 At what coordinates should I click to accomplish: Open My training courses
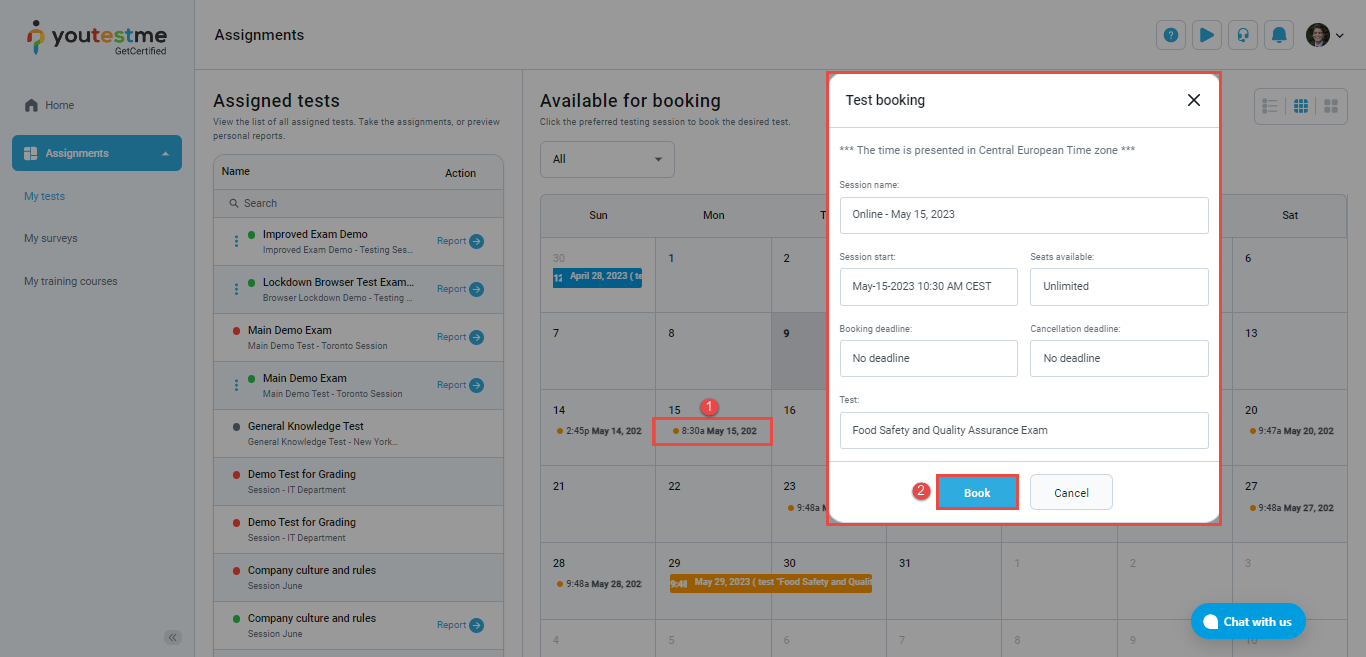tap(71, 282)
